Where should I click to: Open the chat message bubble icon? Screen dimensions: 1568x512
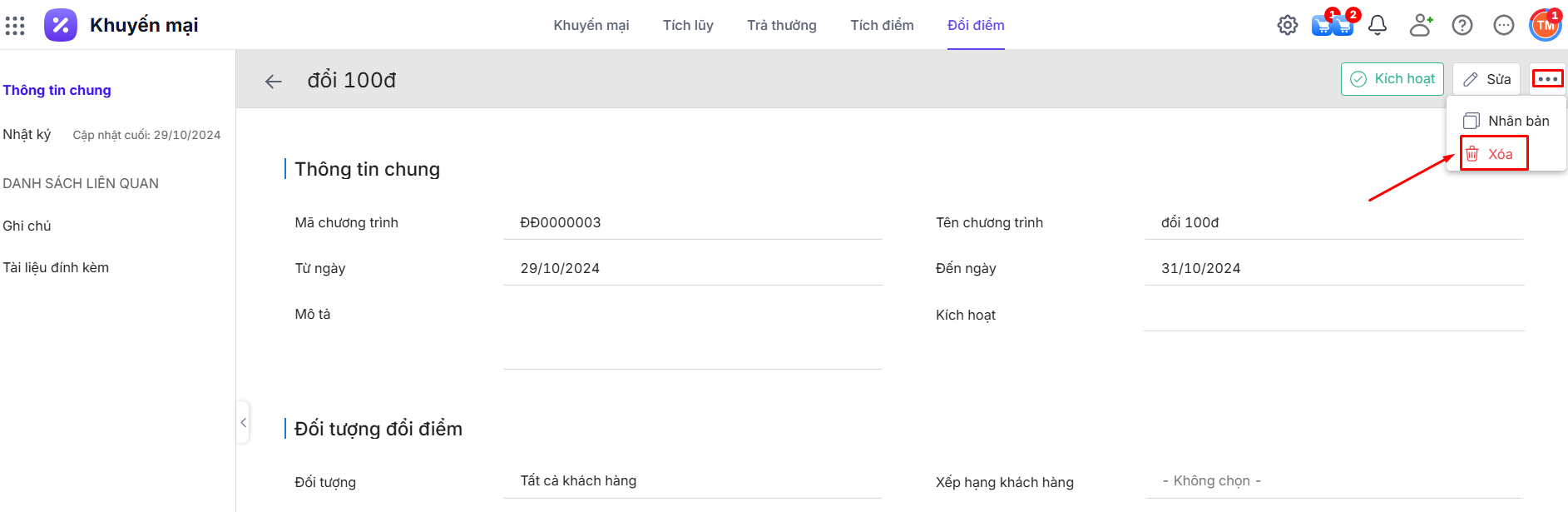point(1503,26)
